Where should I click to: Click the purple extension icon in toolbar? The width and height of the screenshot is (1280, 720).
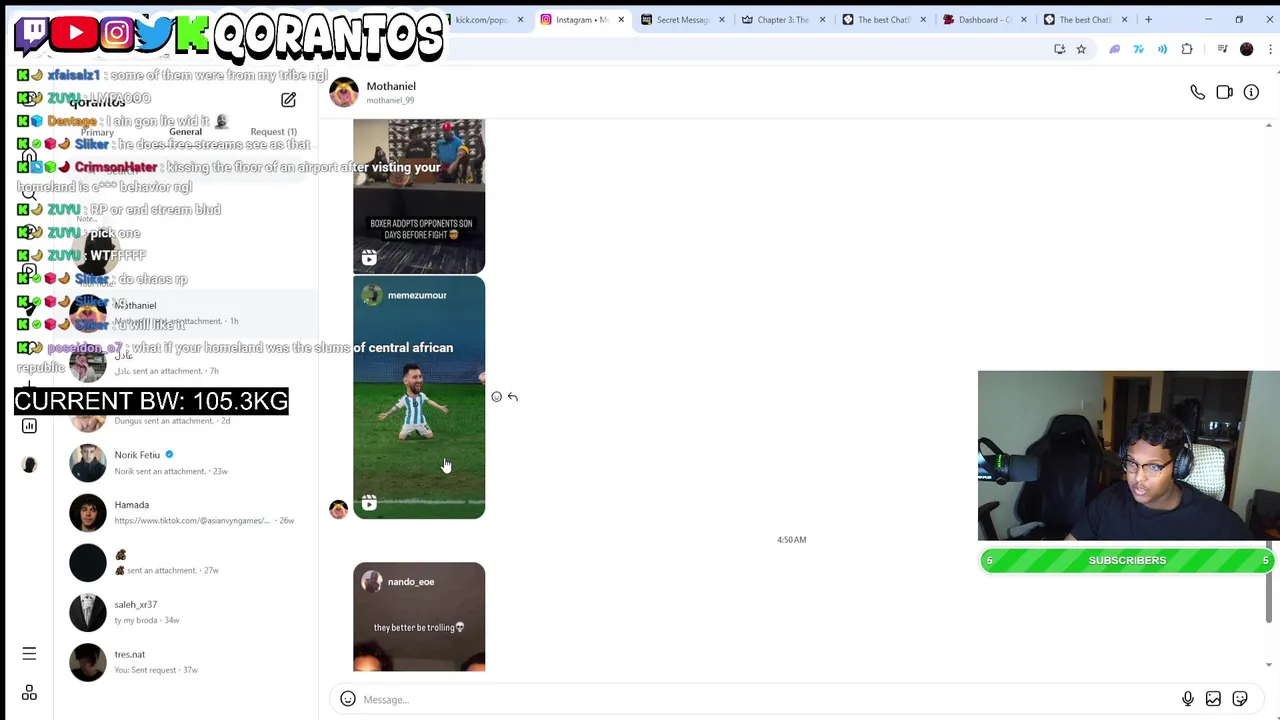(1115, 49)
